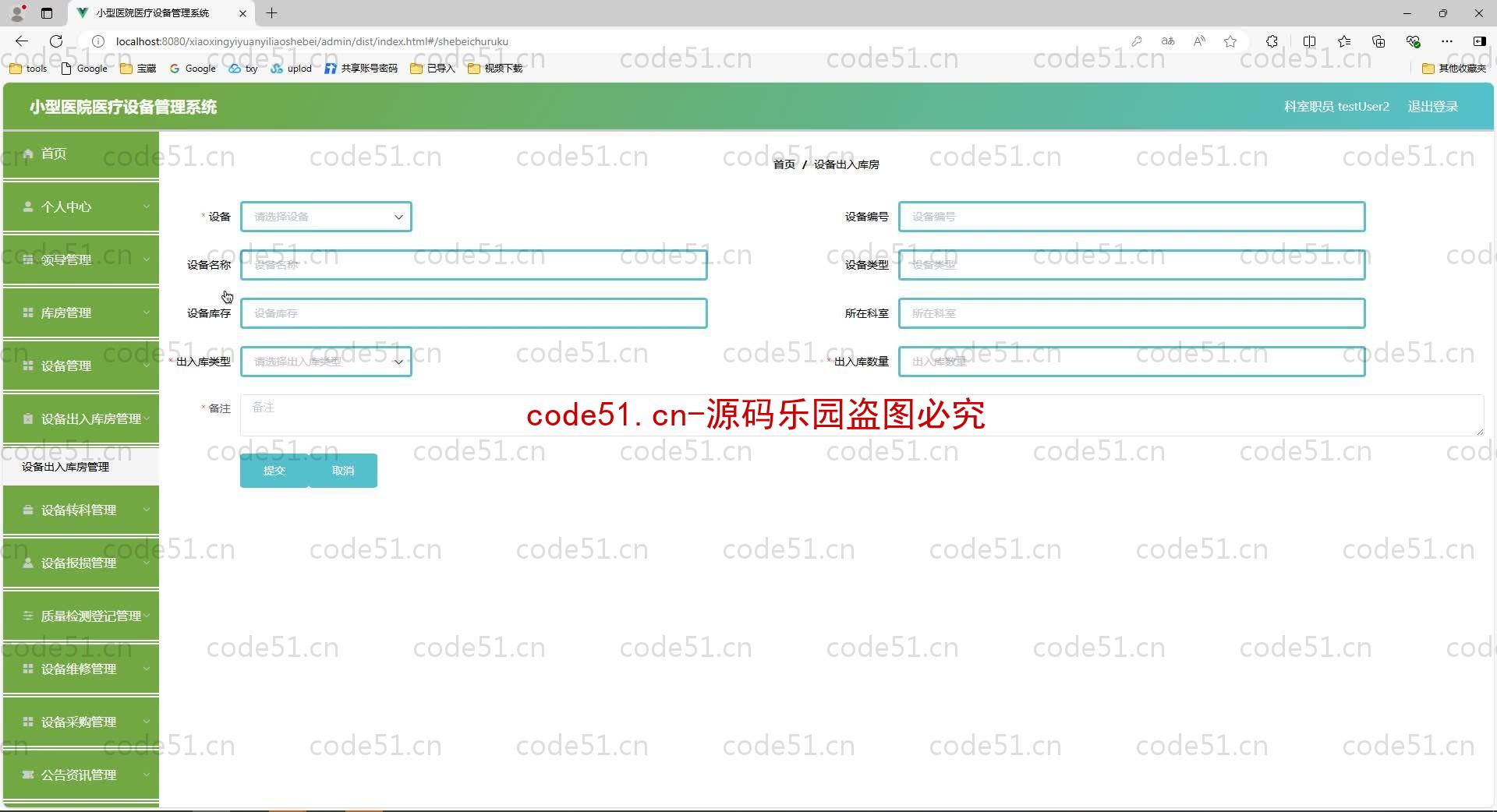The height and width of the screenshot is (812, 1497).
Task: Click the translate icon in address bar
Action: pyautogui.click(x=1168, y=41)
